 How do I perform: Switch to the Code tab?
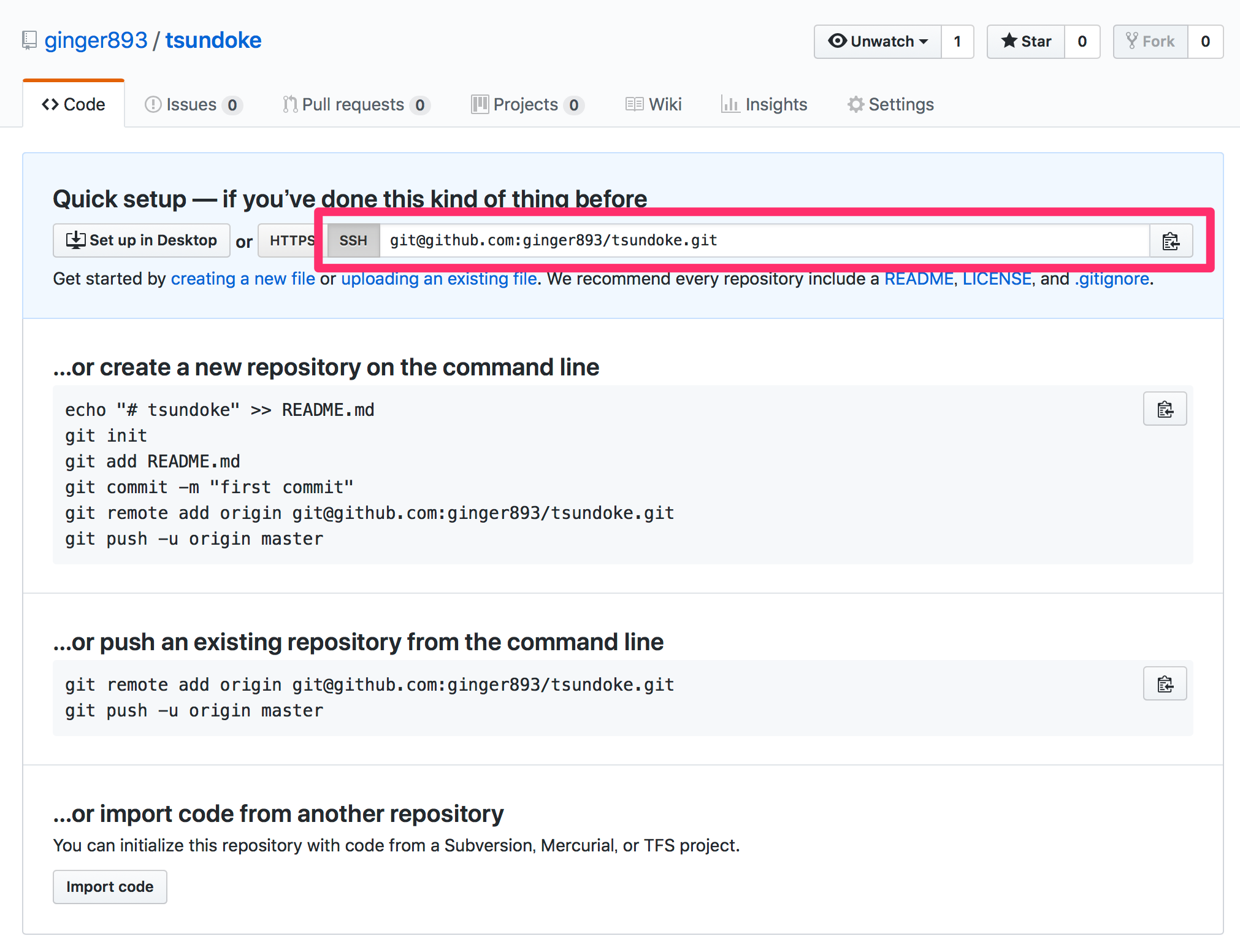pos(74,104)
